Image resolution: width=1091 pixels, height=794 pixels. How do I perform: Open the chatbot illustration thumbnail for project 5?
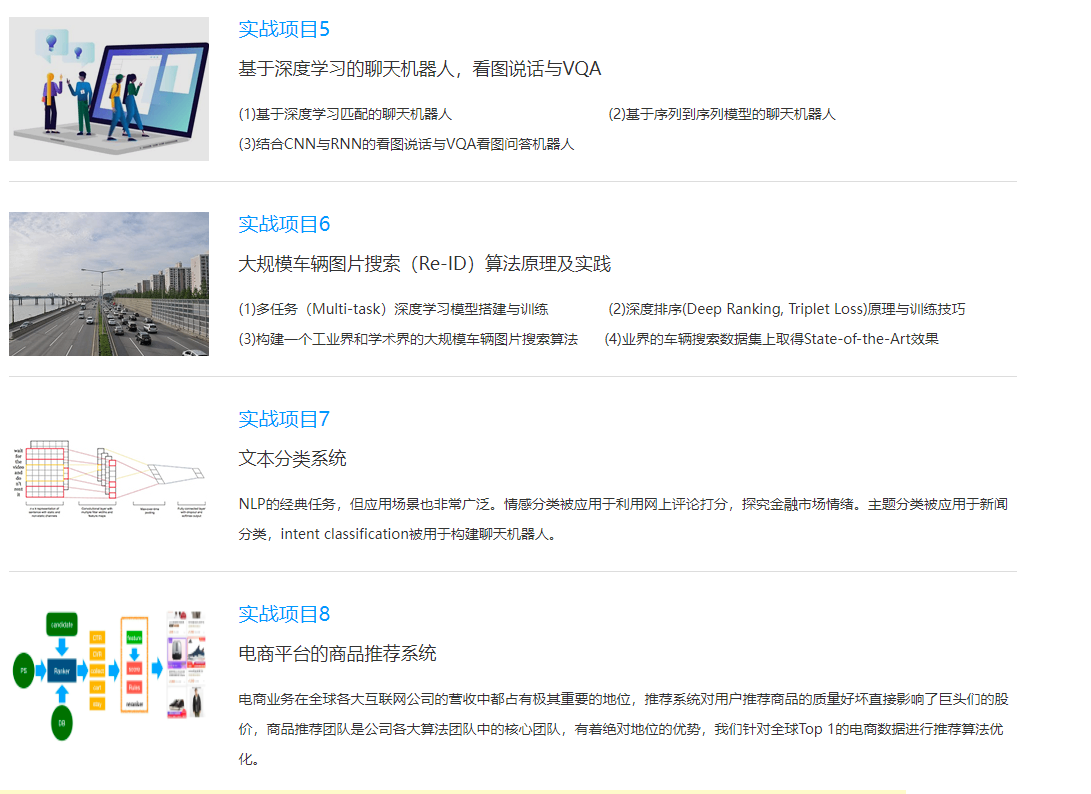[x=109, y=89]
